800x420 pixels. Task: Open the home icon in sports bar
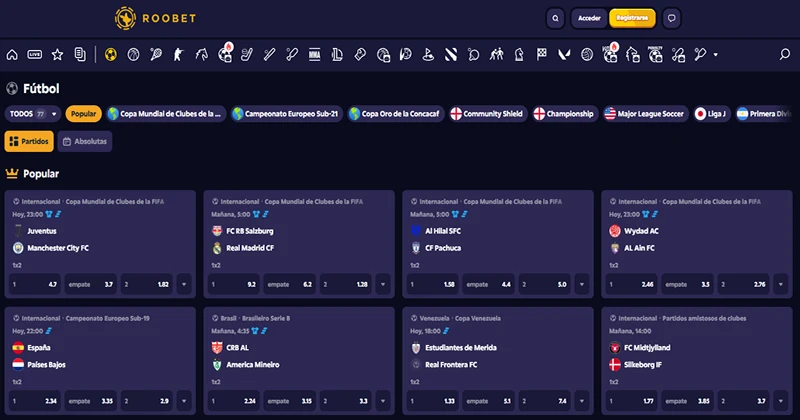[x=12, y=55]
